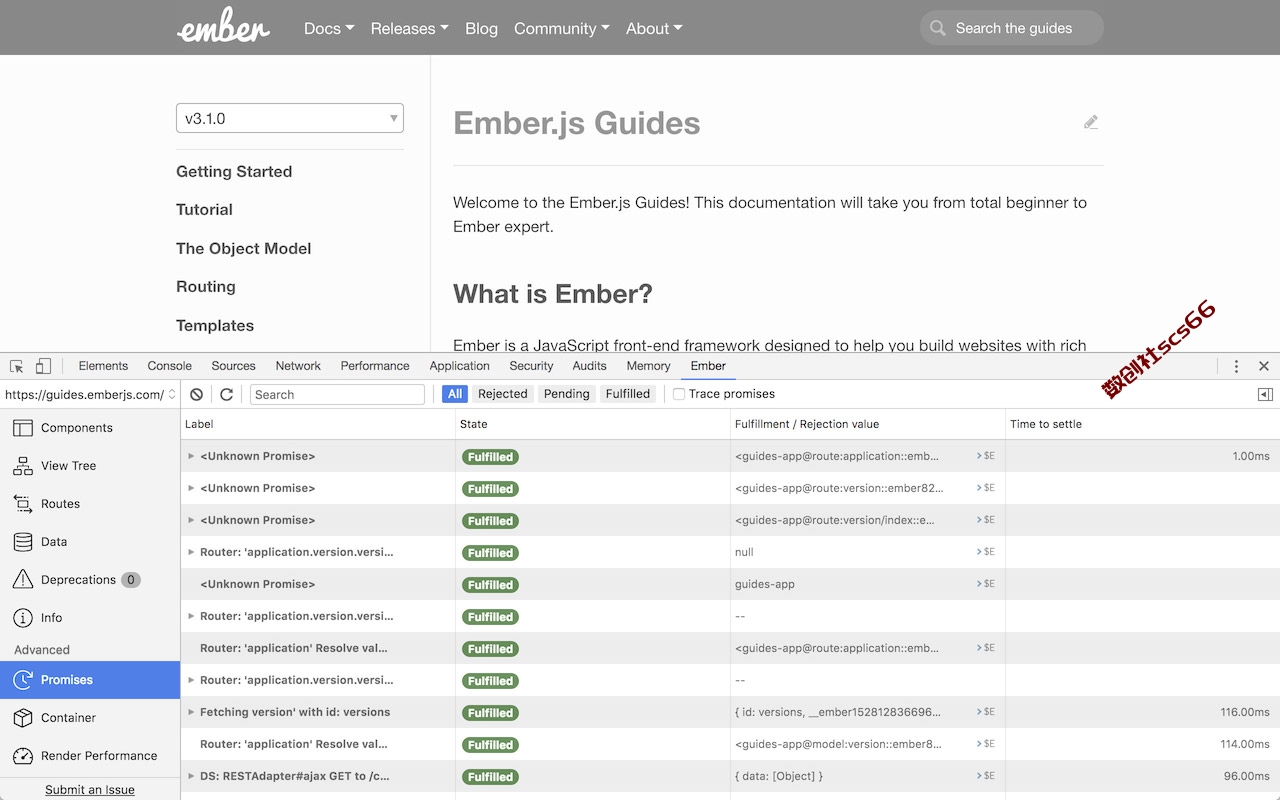Enable Trace promises checkbox

pyautogui.click(x=679, y=394)
